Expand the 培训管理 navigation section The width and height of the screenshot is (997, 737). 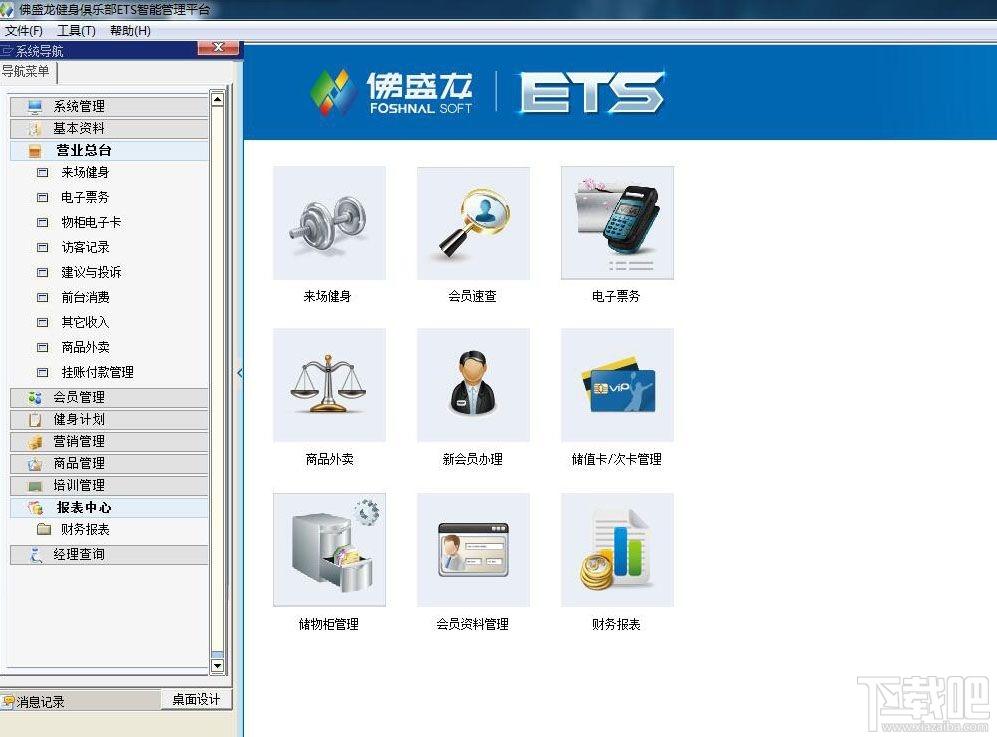[x=109, y=486]
